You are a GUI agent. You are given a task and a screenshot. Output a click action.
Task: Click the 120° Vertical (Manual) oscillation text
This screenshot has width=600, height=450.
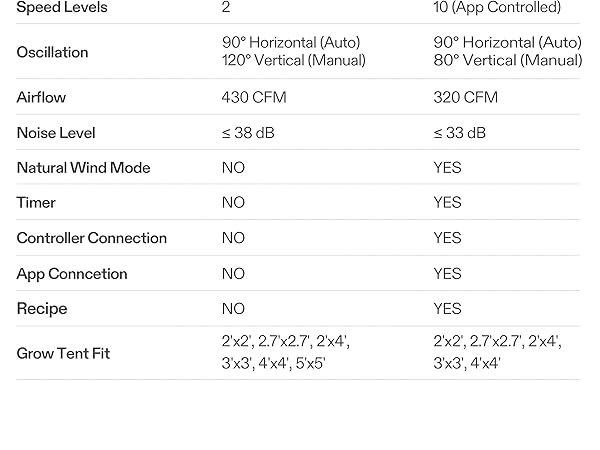click(x=294, y=61)
